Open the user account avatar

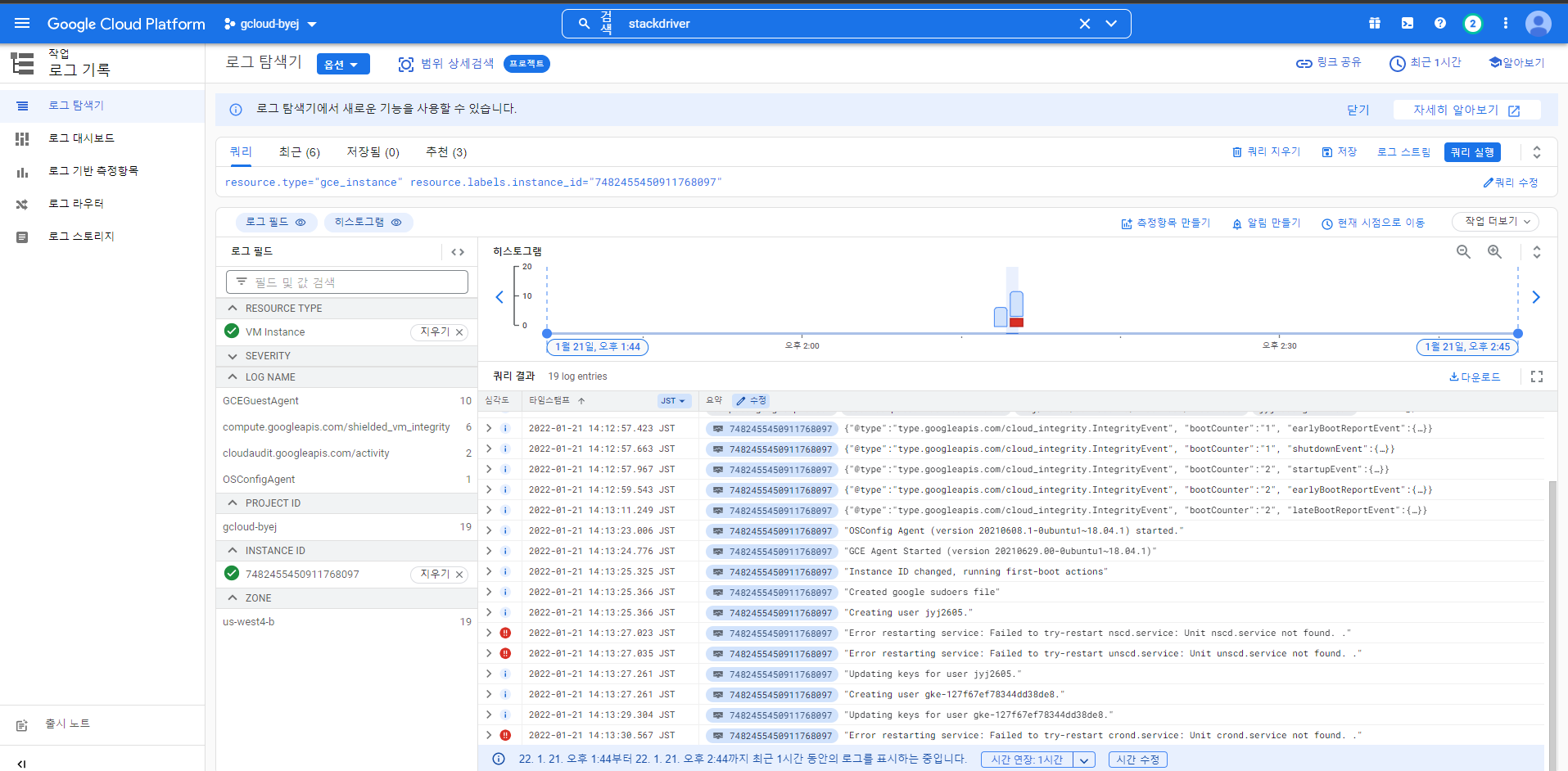coord(1539,24)
